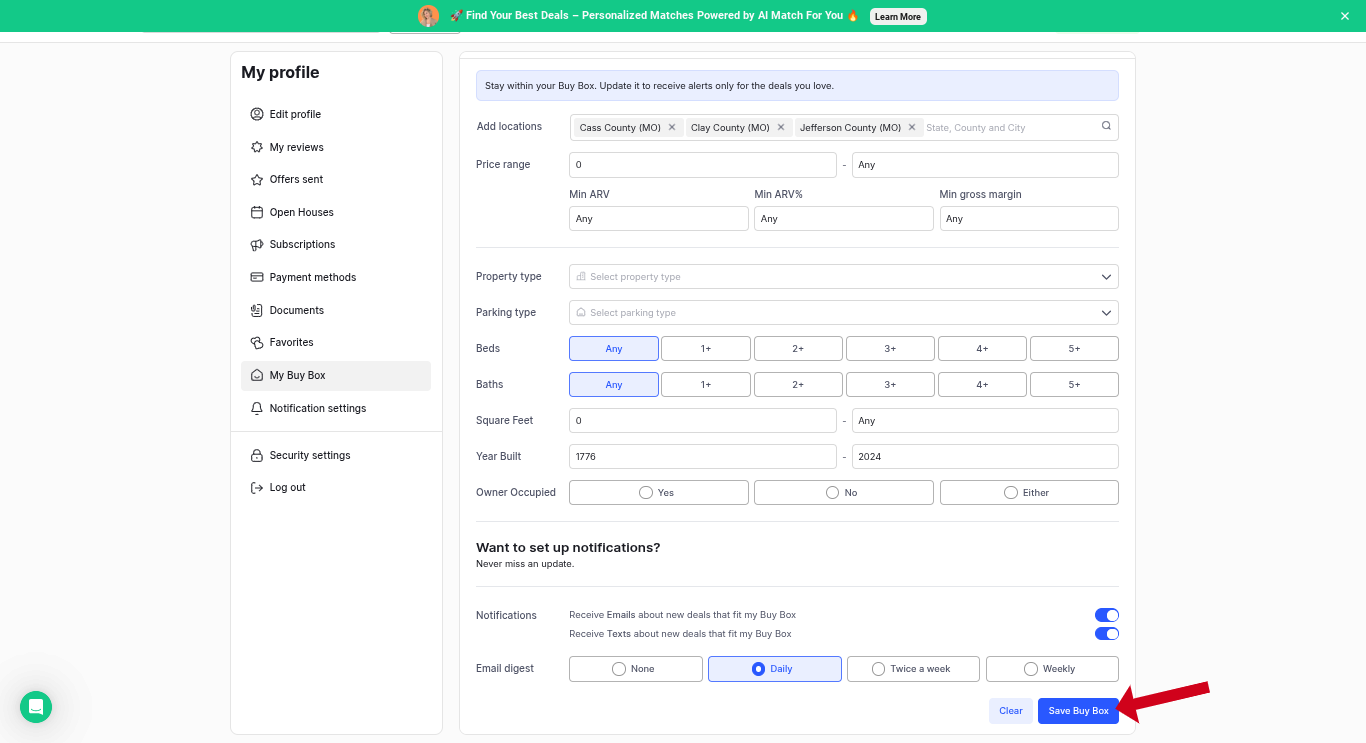Select Owner Occupied Either option
Screen dimensions: 1366x743
pos(1029,493)
